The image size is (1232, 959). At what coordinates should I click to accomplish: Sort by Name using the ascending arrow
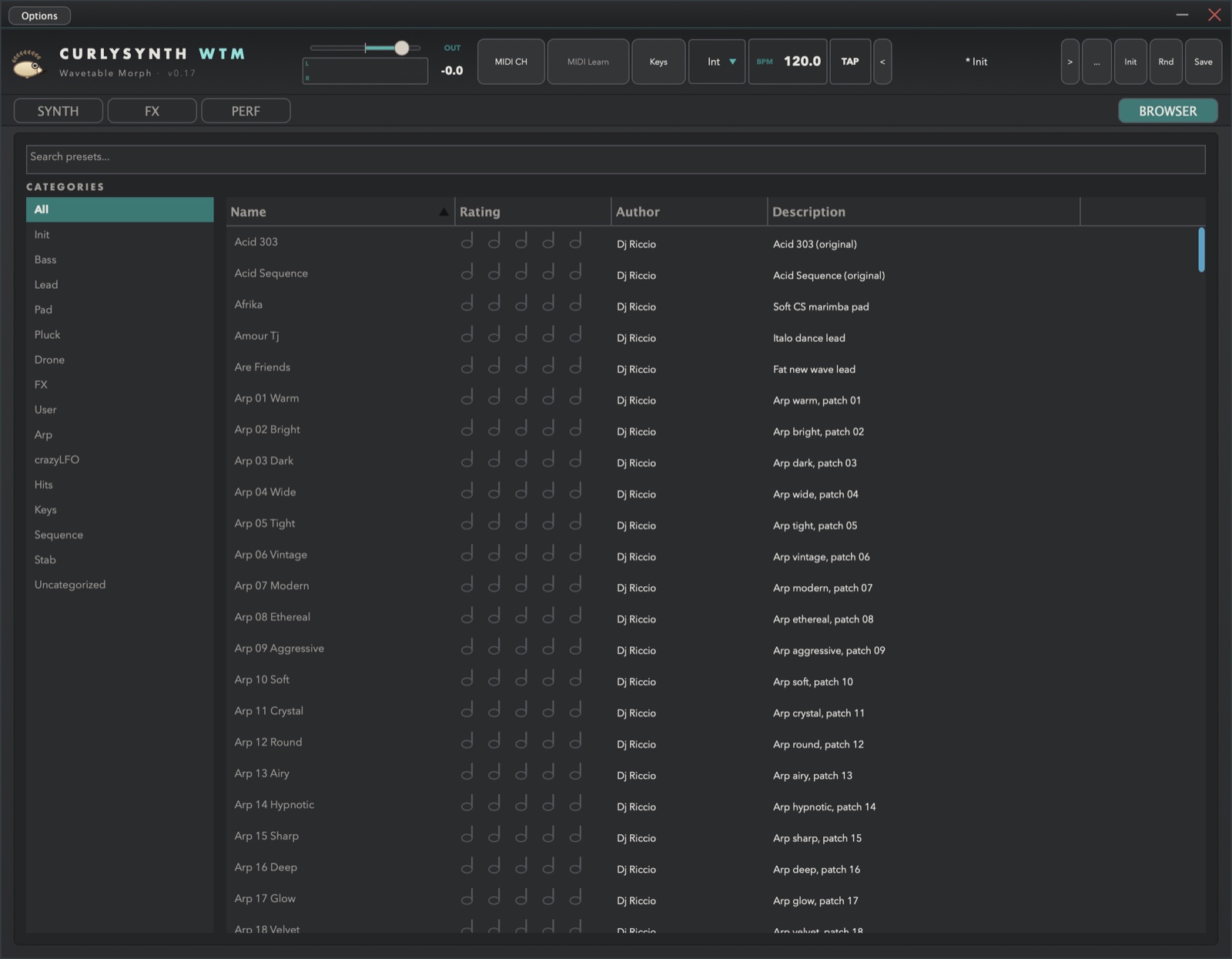pos(444,212)
